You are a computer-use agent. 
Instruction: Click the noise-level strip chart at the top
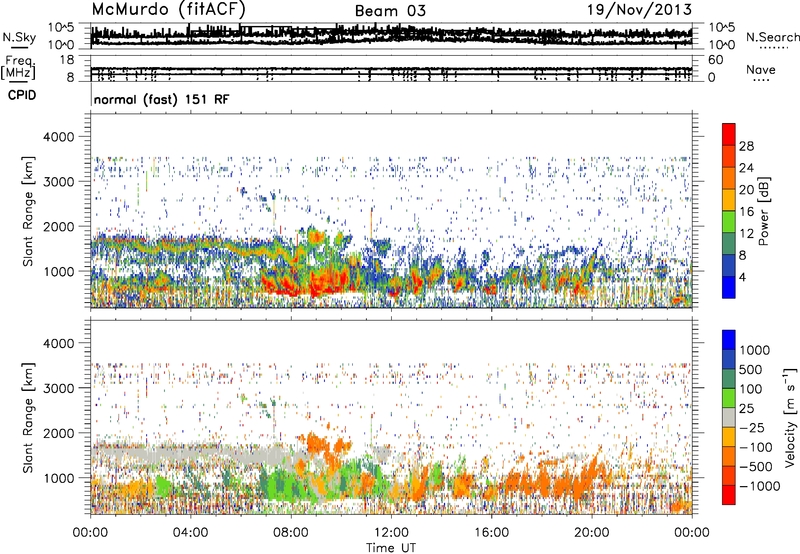[391, 36]
